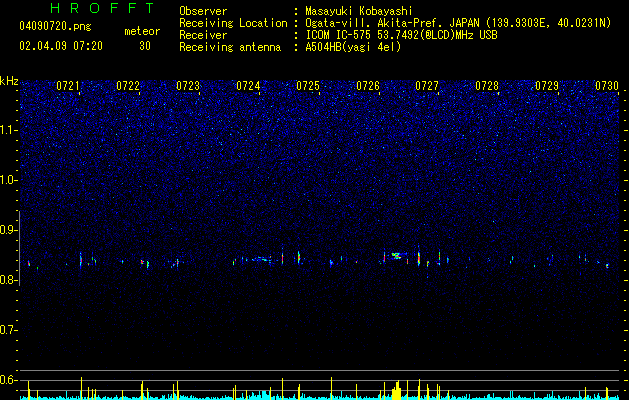Select receiver text ICOM IC-575 53.7492 MHz USB
The height and width of the screenshot is (400, 629).
(401, 35)
